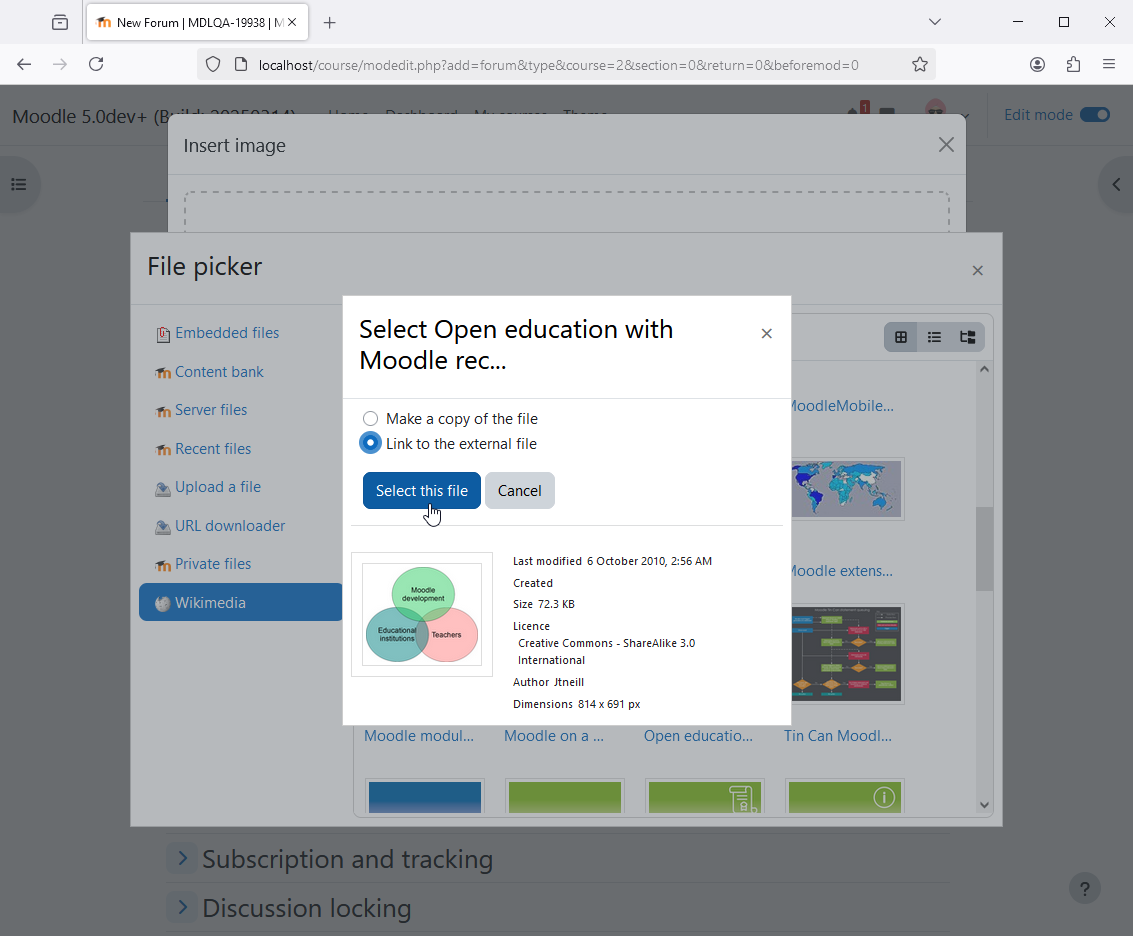Bookmark this page with star icon
This screenshot has height=936, width=1133.
pyautogui.click(x=920, y=64)
